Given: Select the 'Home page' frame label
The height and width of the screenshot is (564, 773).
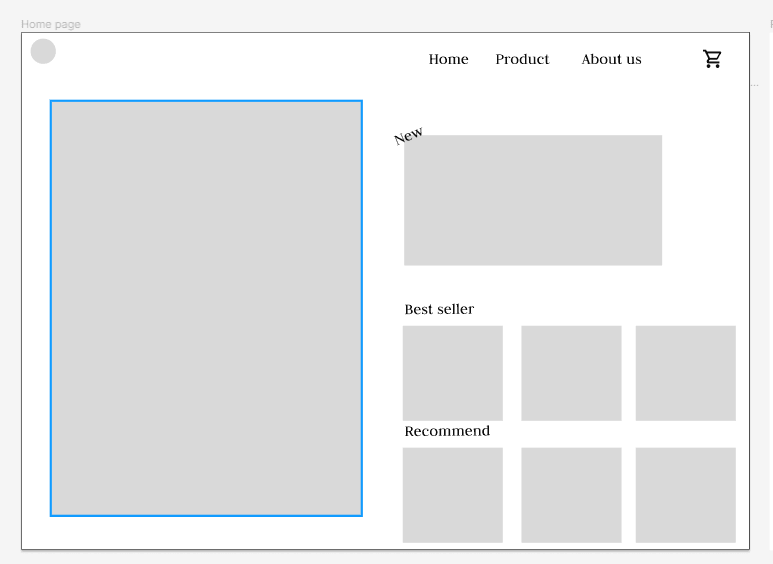Looking at the screenshot, I should click(x=50, y=24).
